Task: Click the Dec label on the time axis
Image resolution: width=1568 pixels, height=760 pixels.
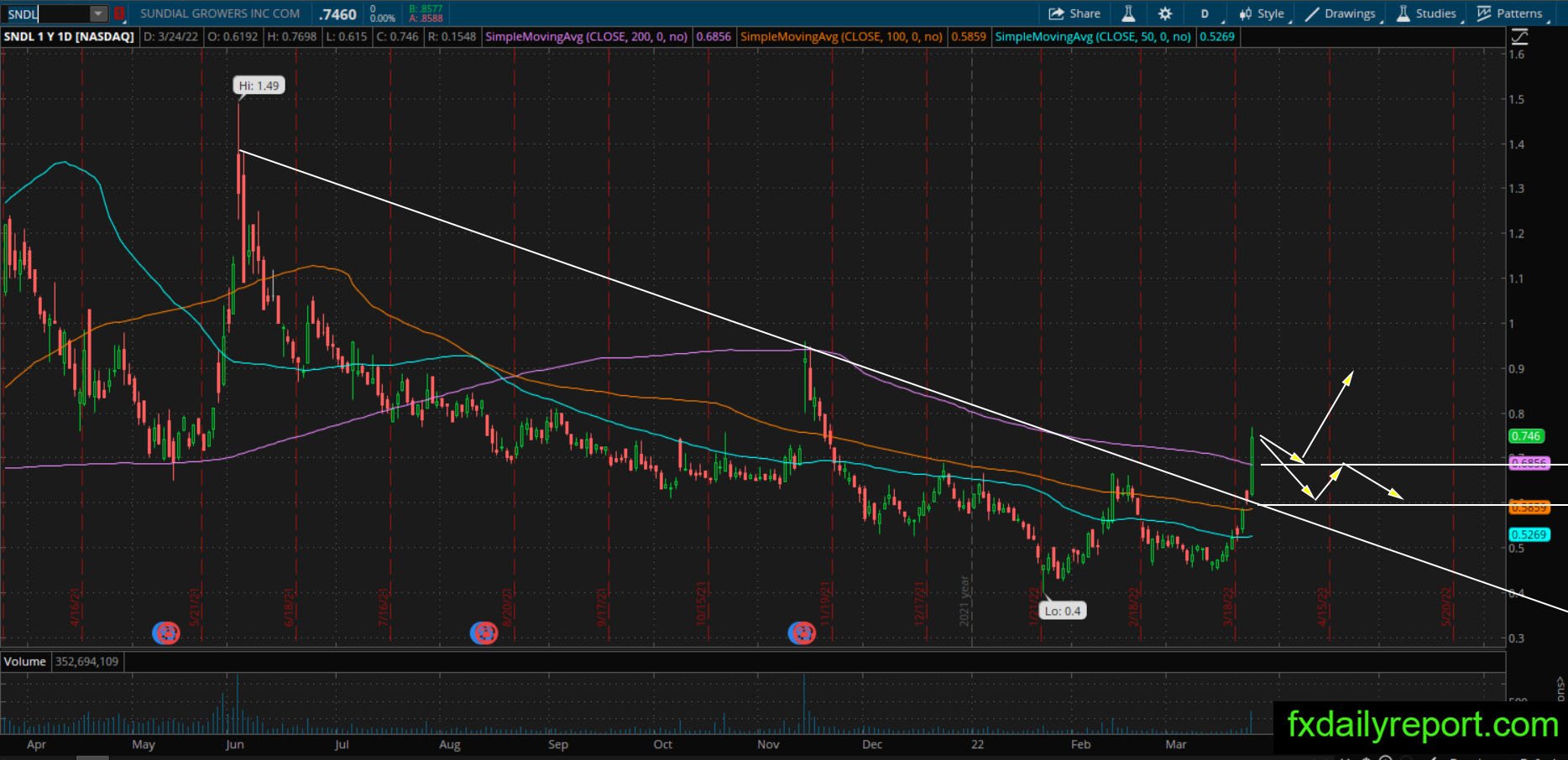Action: [872, 745]
